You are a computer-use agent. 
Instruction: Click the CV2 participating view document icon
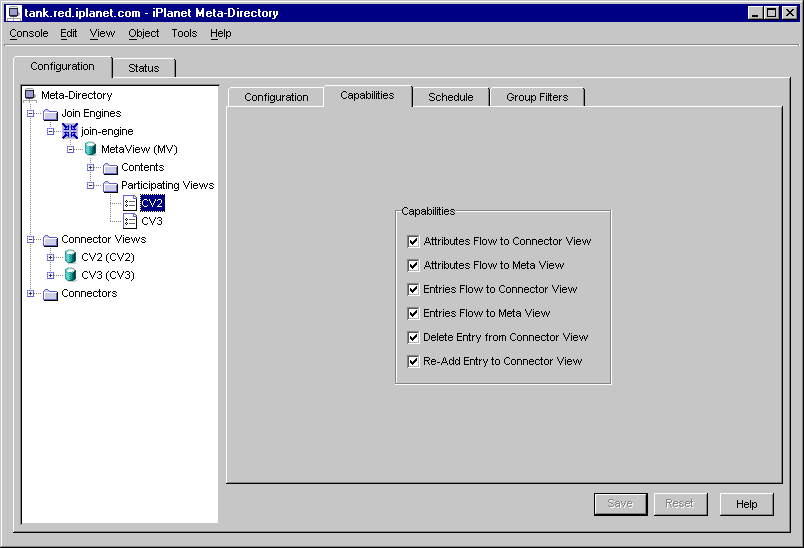point(130,204)
